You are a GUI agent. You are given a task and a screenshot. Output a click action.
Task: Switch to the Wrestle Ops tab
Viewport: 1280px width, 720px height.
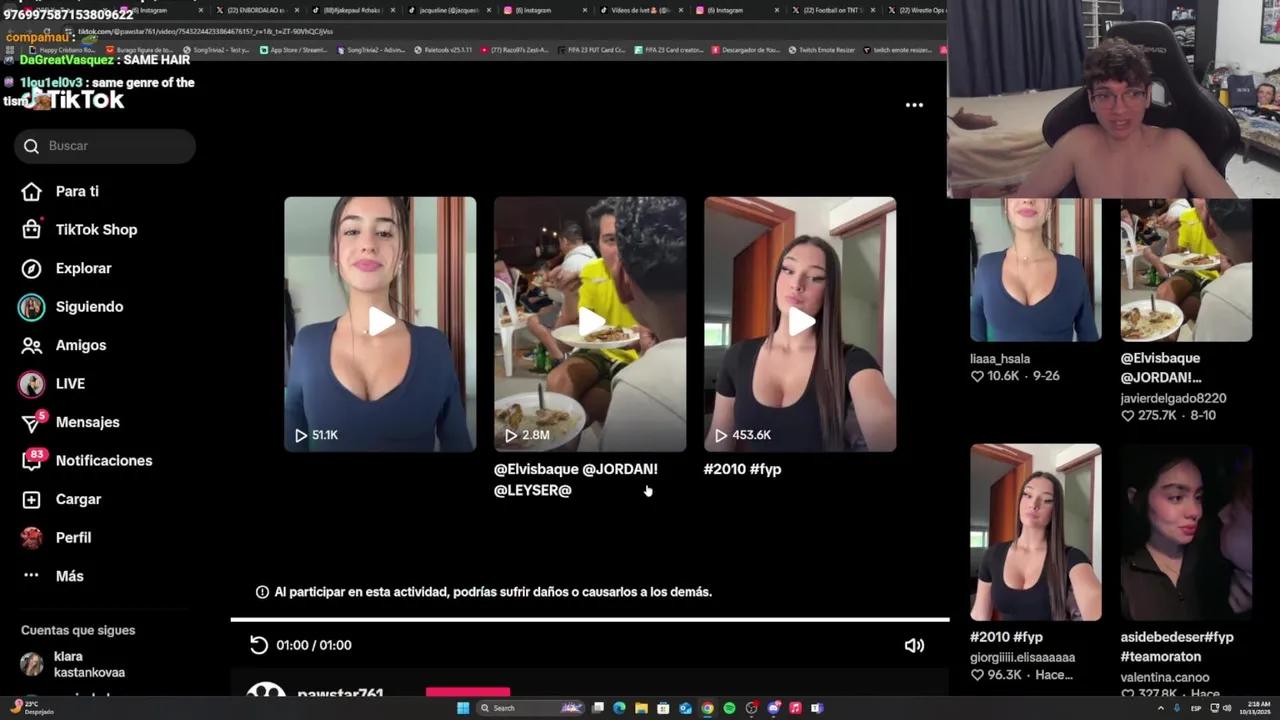tap(918, 10)
